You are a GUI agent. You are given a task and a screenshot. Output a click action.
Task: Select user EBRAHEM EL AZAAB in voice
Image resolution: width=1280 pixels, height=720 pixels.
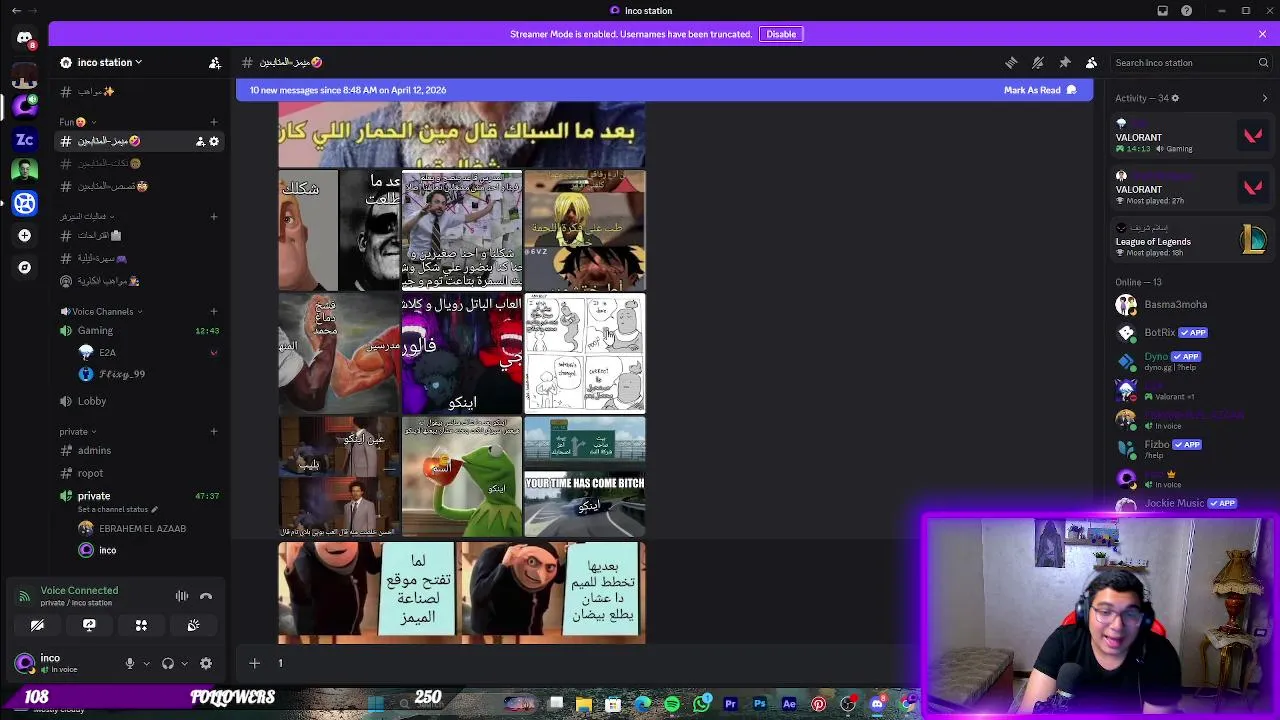[142, 528]
